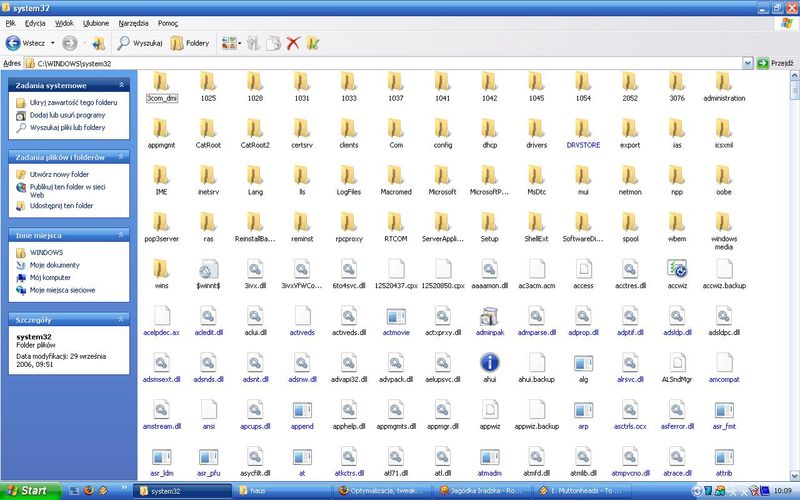Select the actmovie application icon
Image resolution: width=800 pixels, height=500 pixels.
click(395, 316)
